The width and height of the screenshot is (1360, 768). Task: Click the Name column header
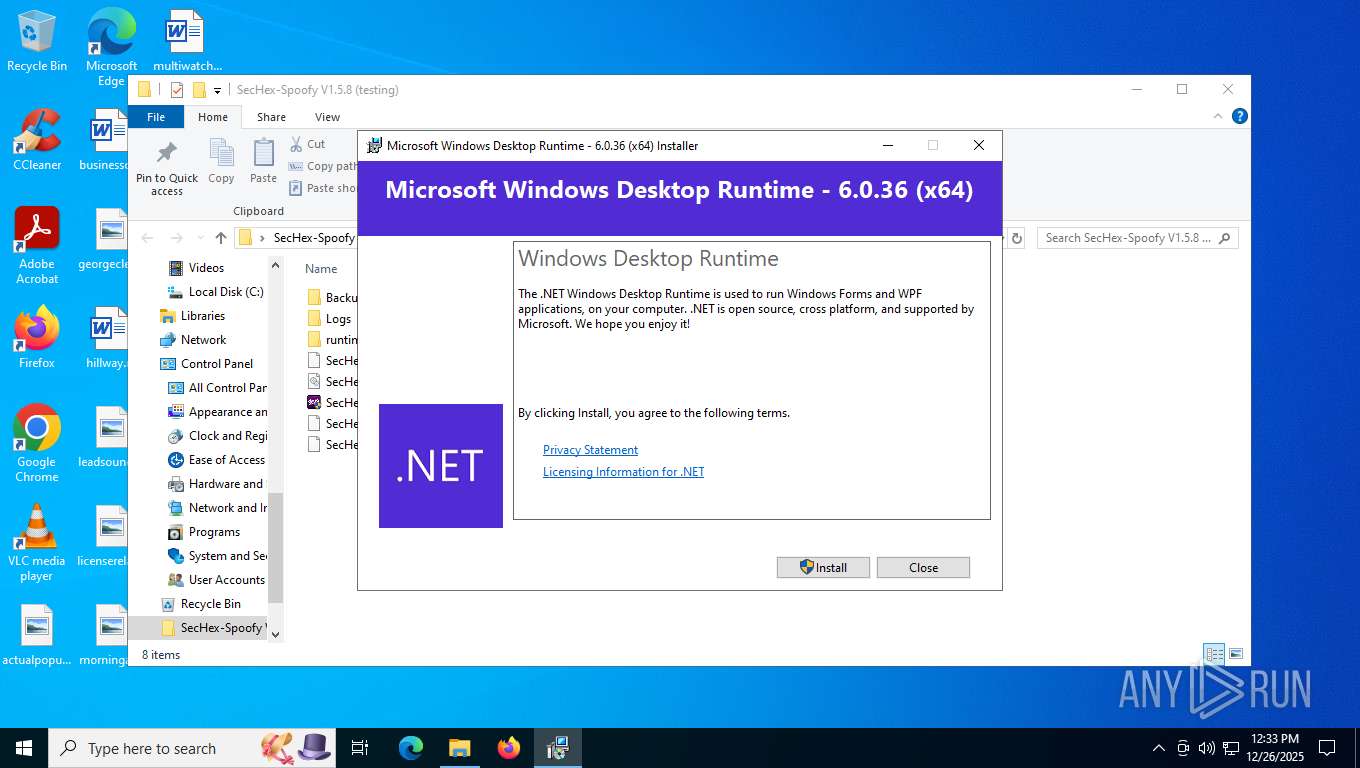(x=321, y=269)
